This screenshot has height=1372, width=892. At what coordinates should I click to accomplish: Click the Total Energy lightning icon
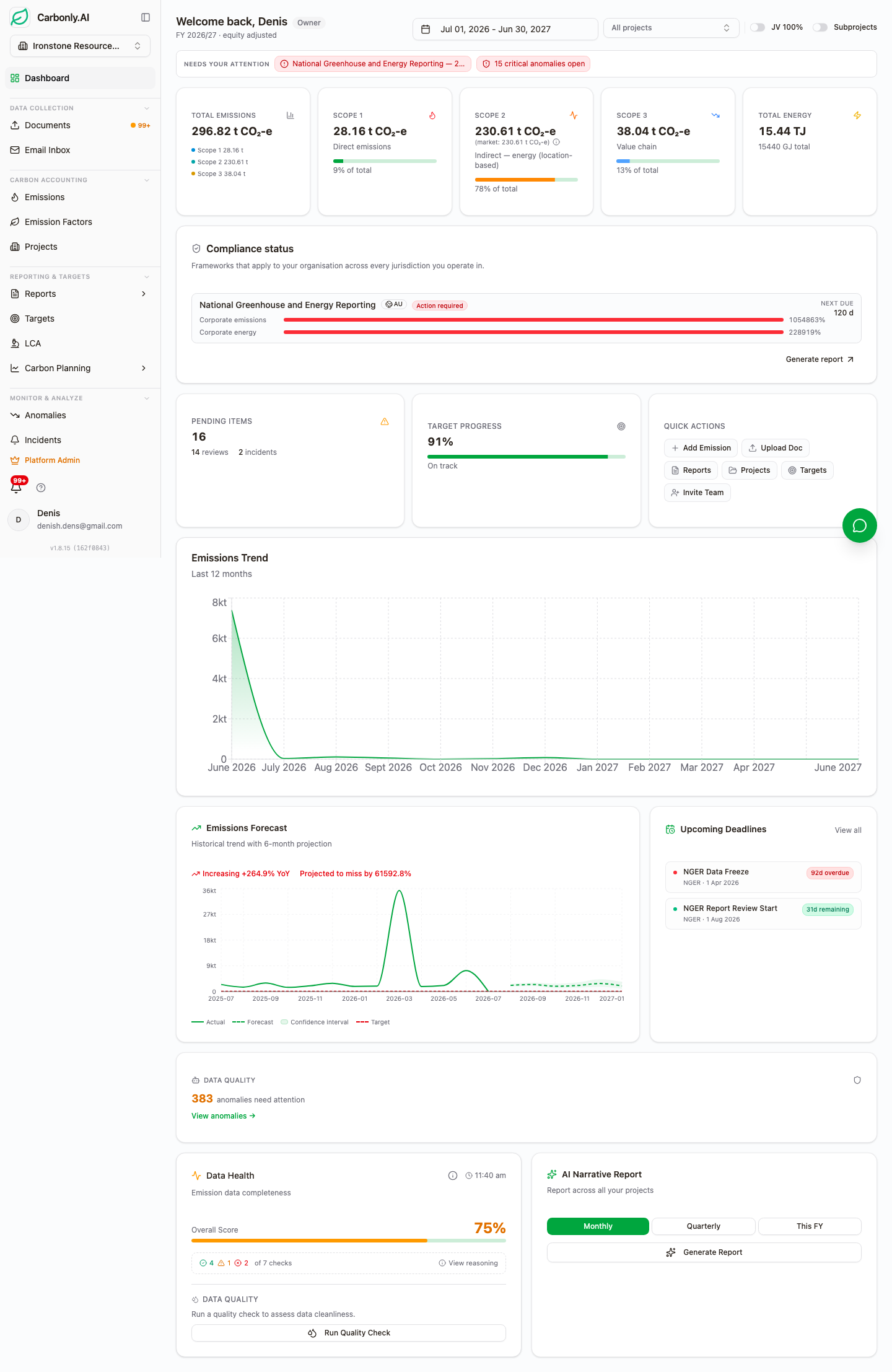coord(857,115)
